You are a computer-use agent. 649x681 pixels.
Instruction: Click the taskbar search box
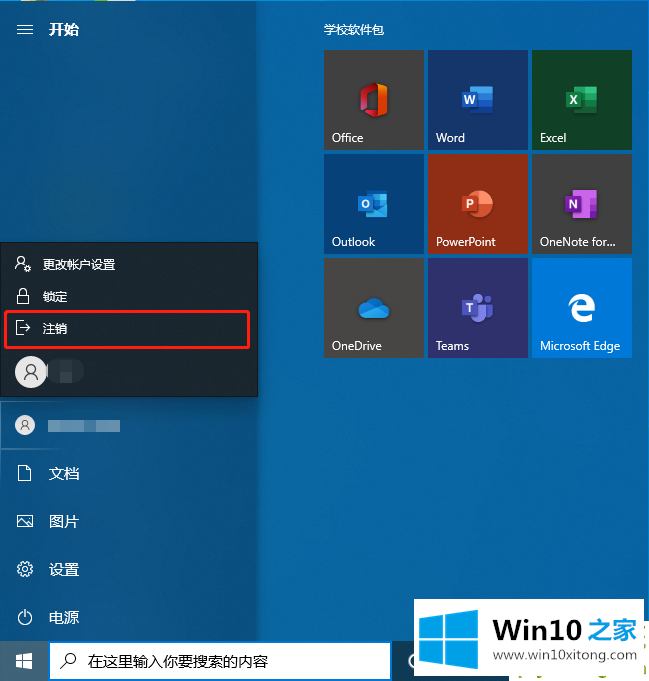coord(220,661)
